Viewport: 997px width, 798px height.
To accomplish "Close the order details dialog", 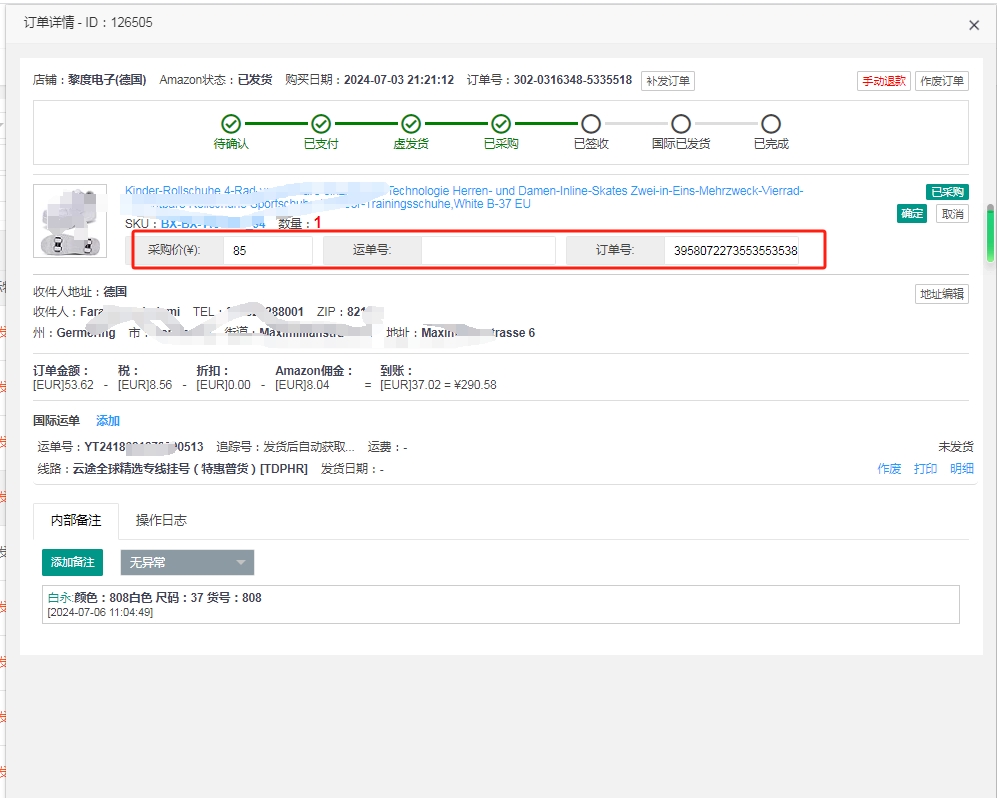I will tap(974, 26).
